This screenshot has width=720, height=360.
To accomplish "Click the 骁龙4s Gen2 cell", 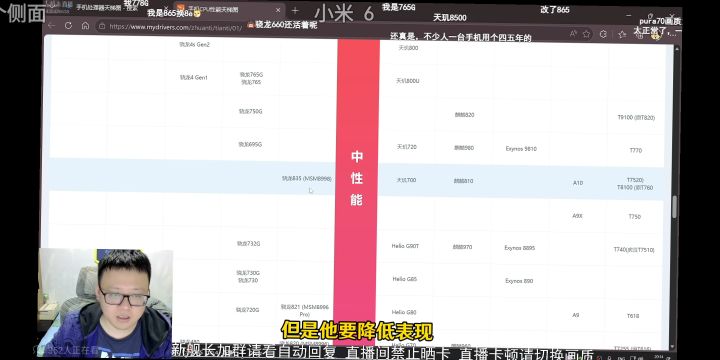I will pos(194,45).
